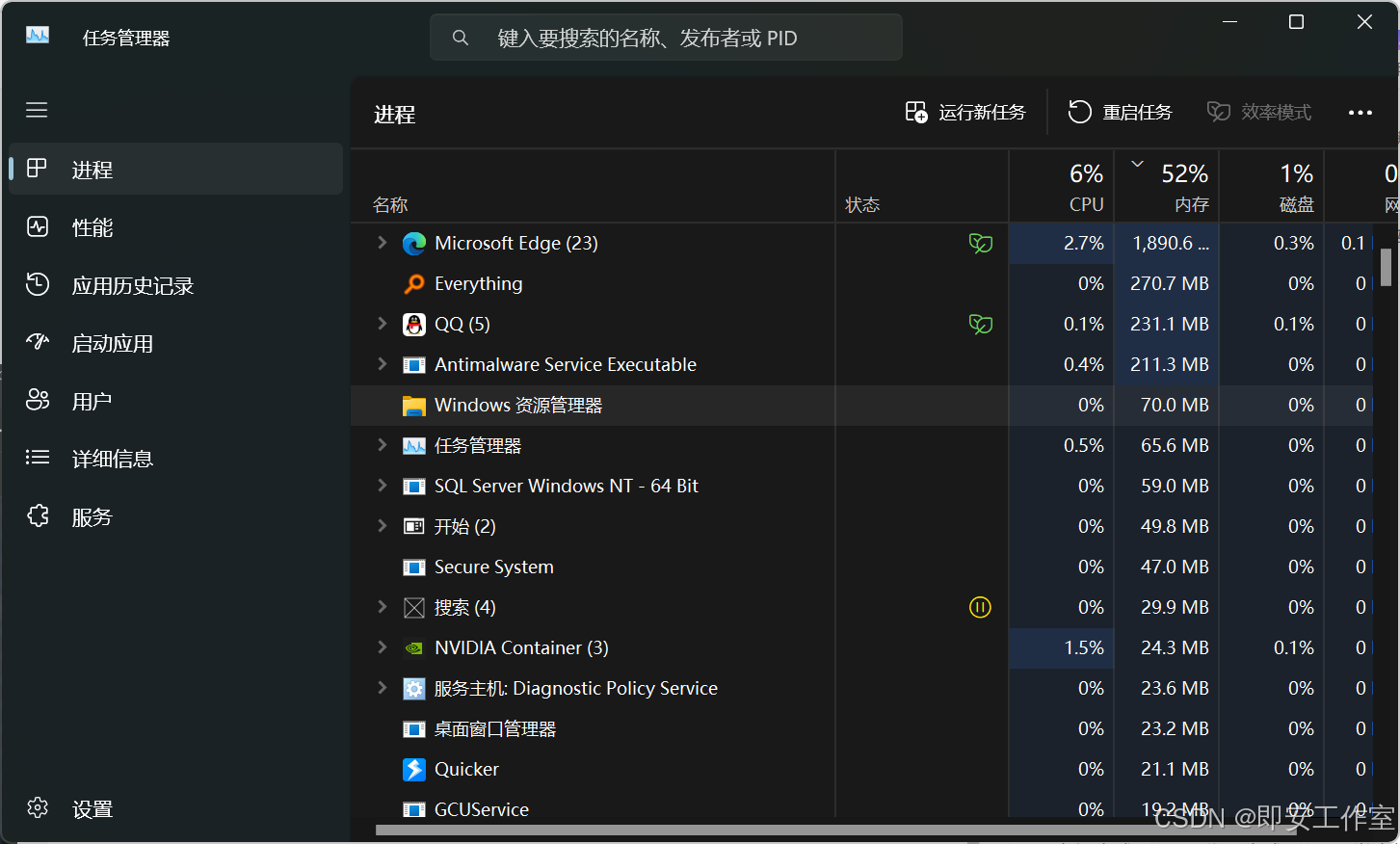Sort by the 状态 column header
The width and height of the screenshot is (1400, 844).
[x=922, y=187]
